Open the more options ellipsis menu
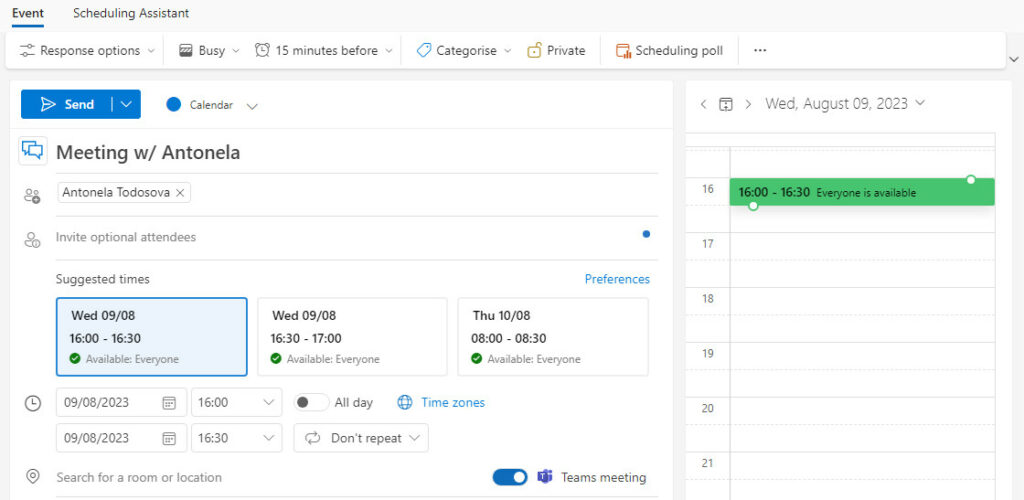Screen dimensions: 1024x500 coord(760,50)
